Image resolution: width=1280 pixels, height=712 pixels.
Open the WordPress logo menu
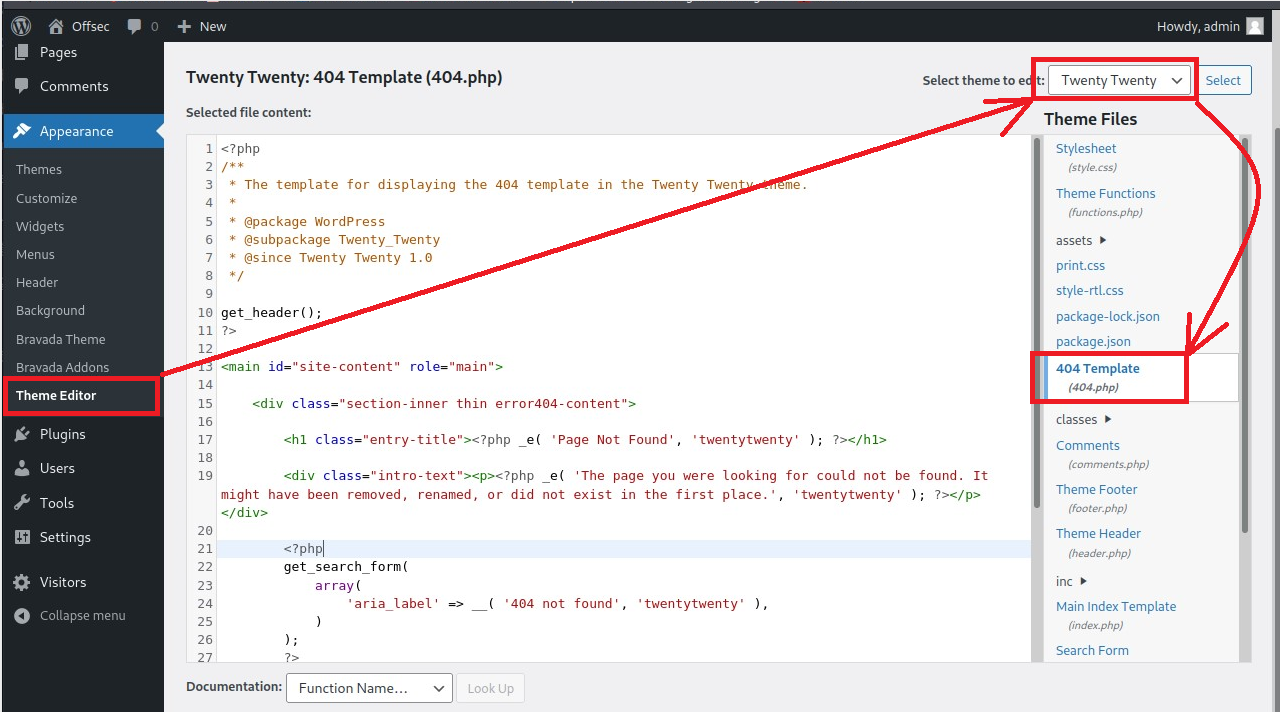click(21, 26)
